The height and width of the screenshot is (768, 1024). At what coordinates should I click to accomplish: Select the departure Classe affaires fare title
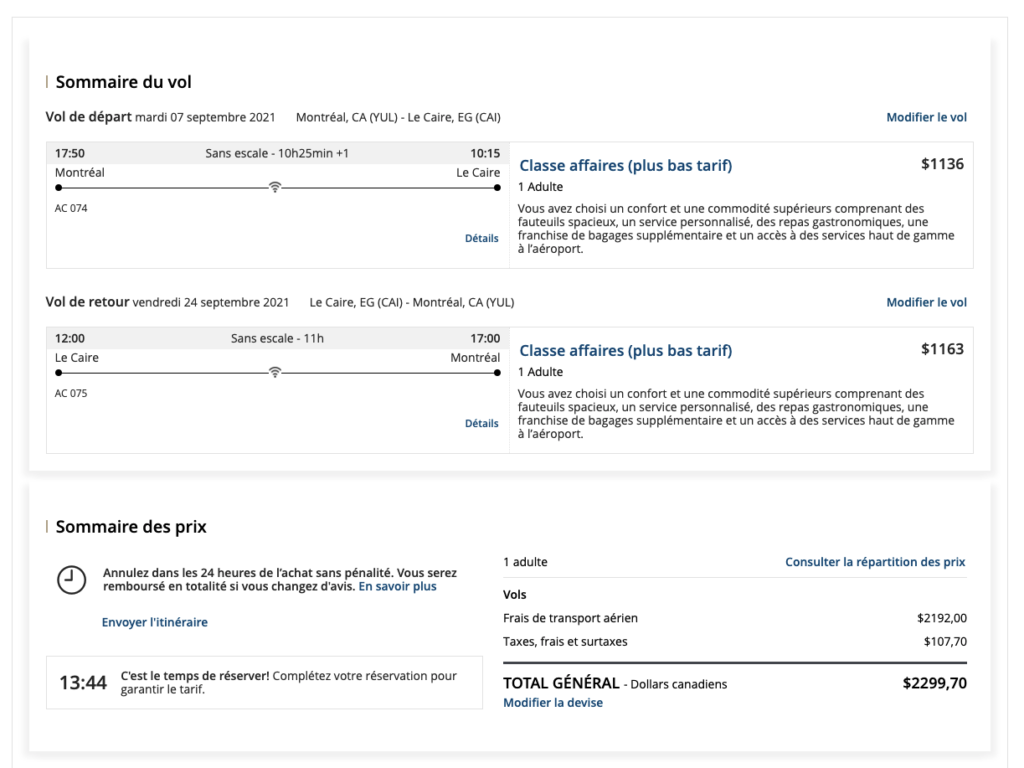click(x=625, y=166)
